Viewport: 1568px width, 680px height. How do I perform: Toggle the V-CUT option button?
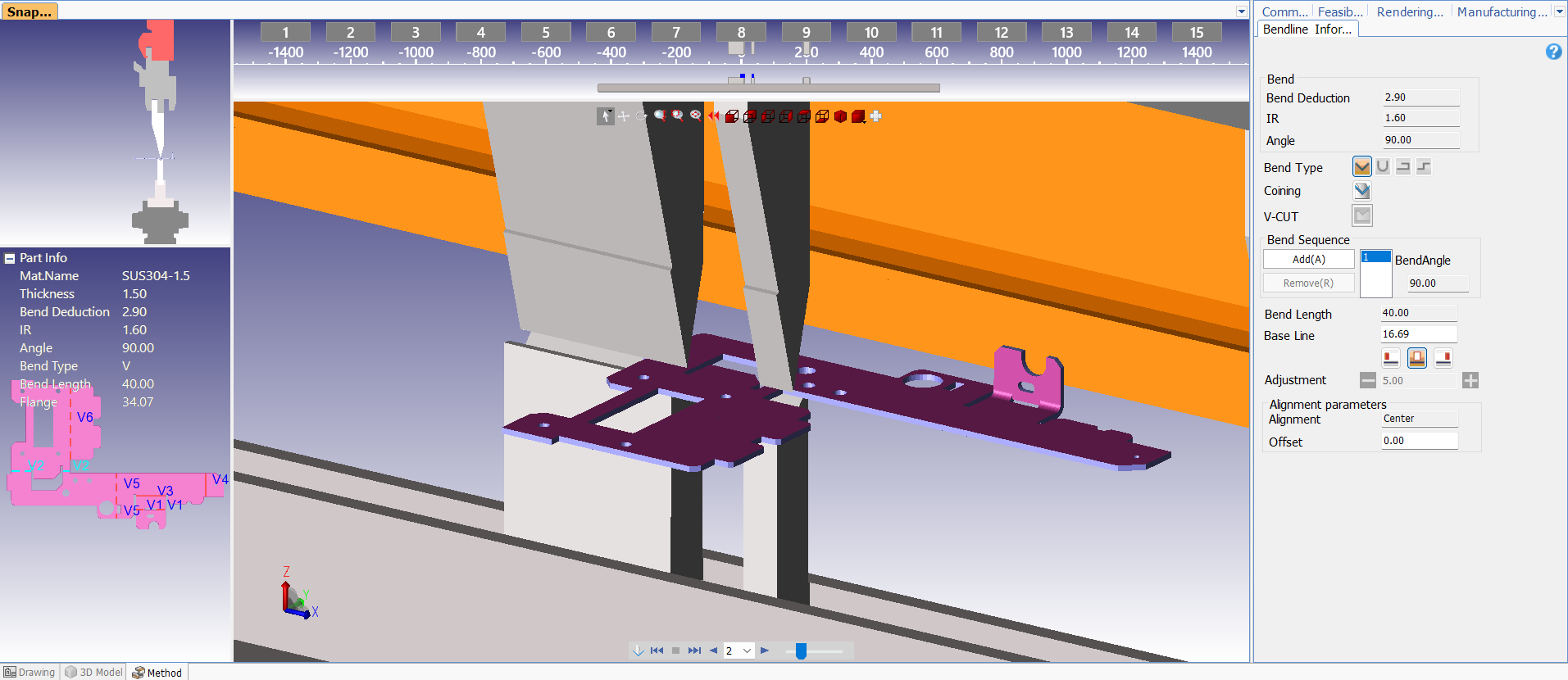(1361, 216)
